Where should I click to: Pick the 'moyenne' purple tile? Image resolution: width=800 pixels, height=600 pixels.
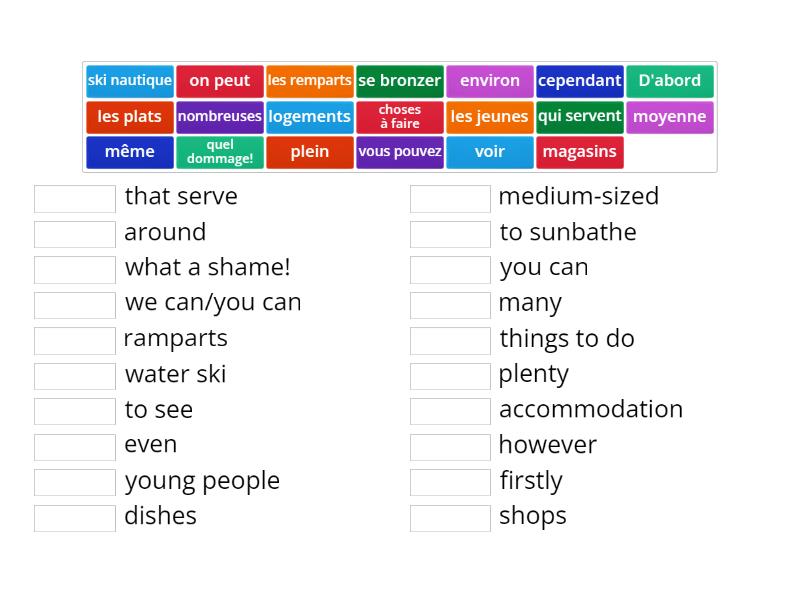[x=670, y=117]
